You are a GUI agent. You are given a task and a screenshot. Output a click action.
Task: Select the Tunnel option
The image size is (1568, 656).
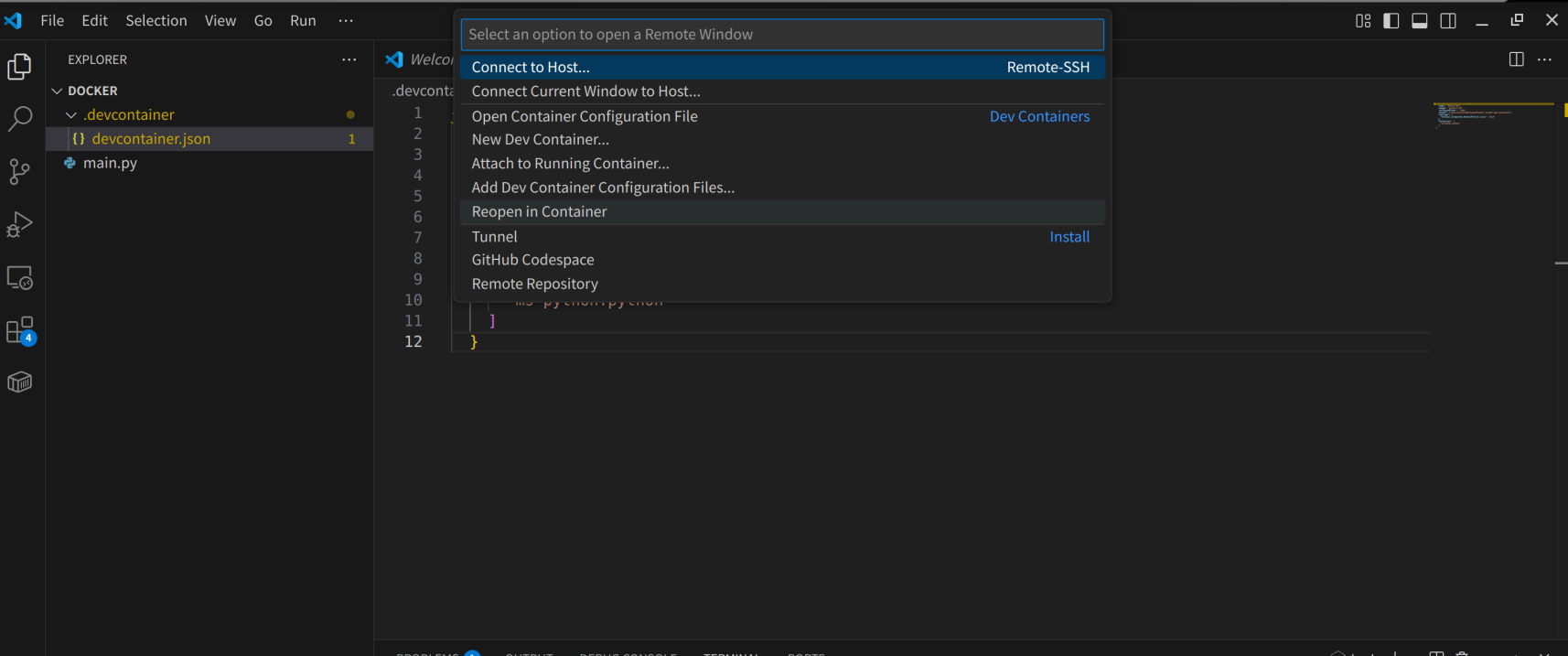click(782, 237)
